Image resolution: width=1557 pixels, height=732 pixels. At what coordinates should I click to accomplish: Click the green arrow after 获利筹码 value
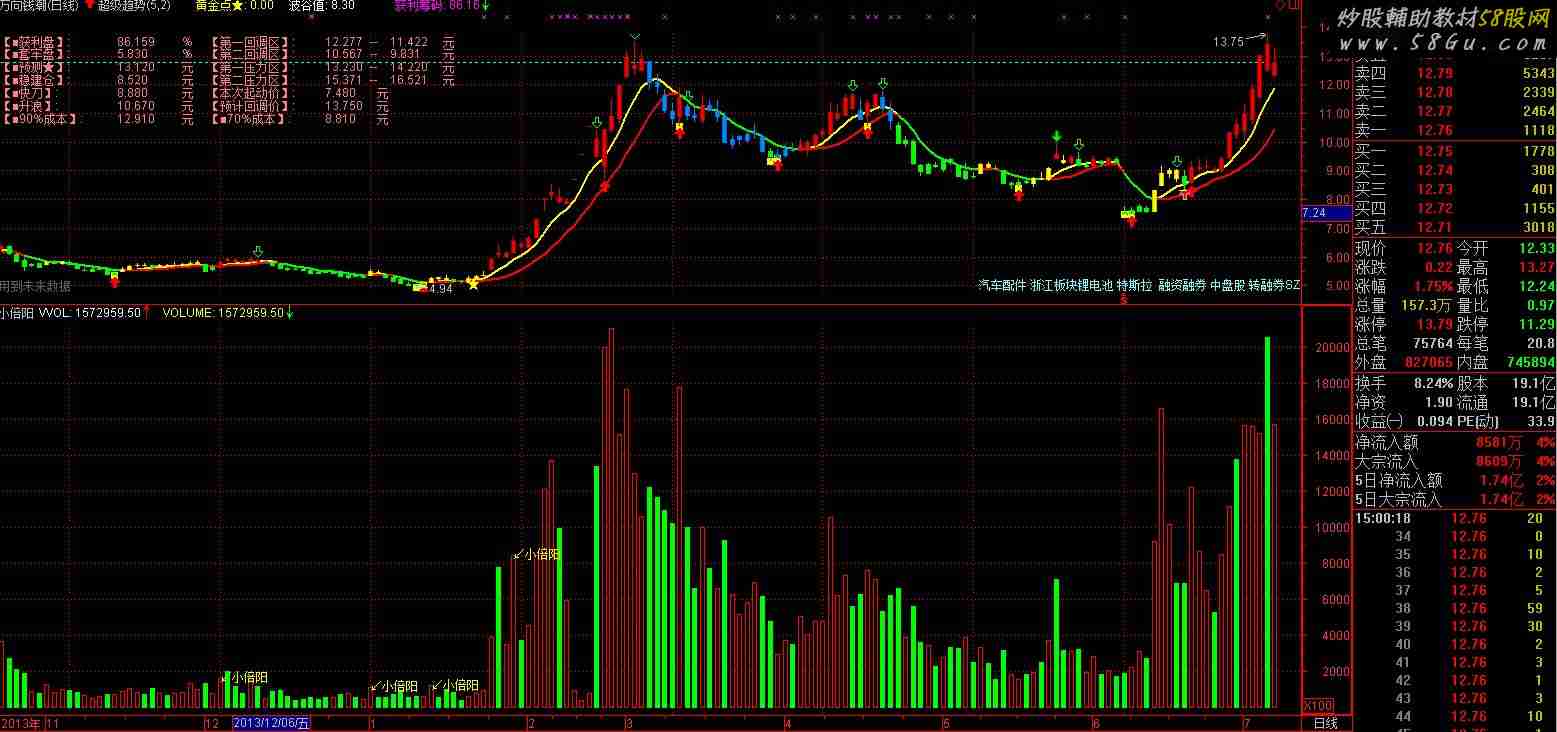pyautogui.click(x=486, y=6)
